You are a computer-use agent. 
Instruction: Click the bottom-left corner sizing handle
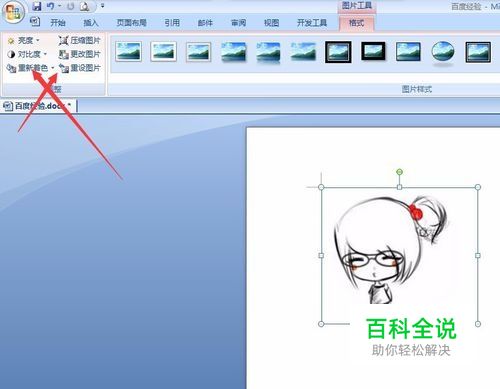pos(321,324)
